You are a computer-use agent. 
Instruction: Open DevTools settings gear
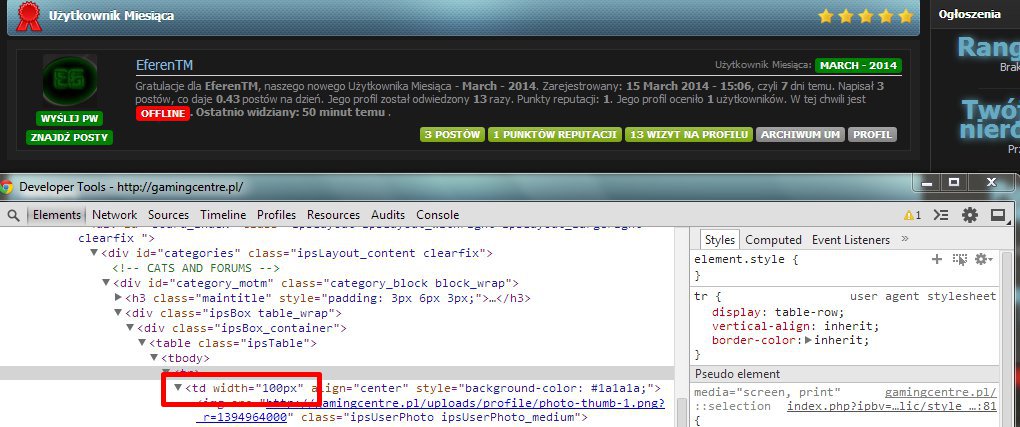[x=969, y=215]
